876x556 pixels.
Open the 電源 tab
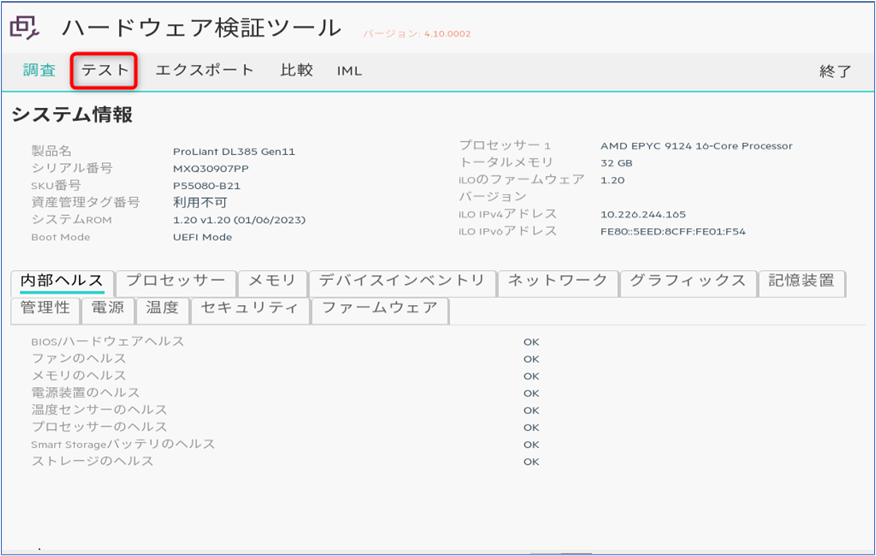pos(108,309)
